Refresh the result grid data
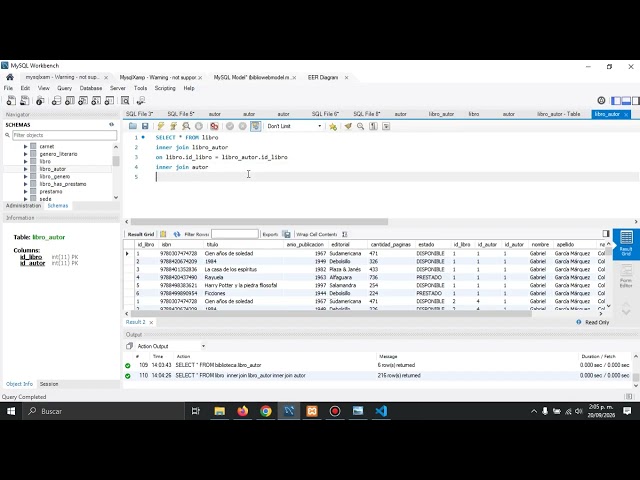This screenshot has height=480, width=640. 177,234
